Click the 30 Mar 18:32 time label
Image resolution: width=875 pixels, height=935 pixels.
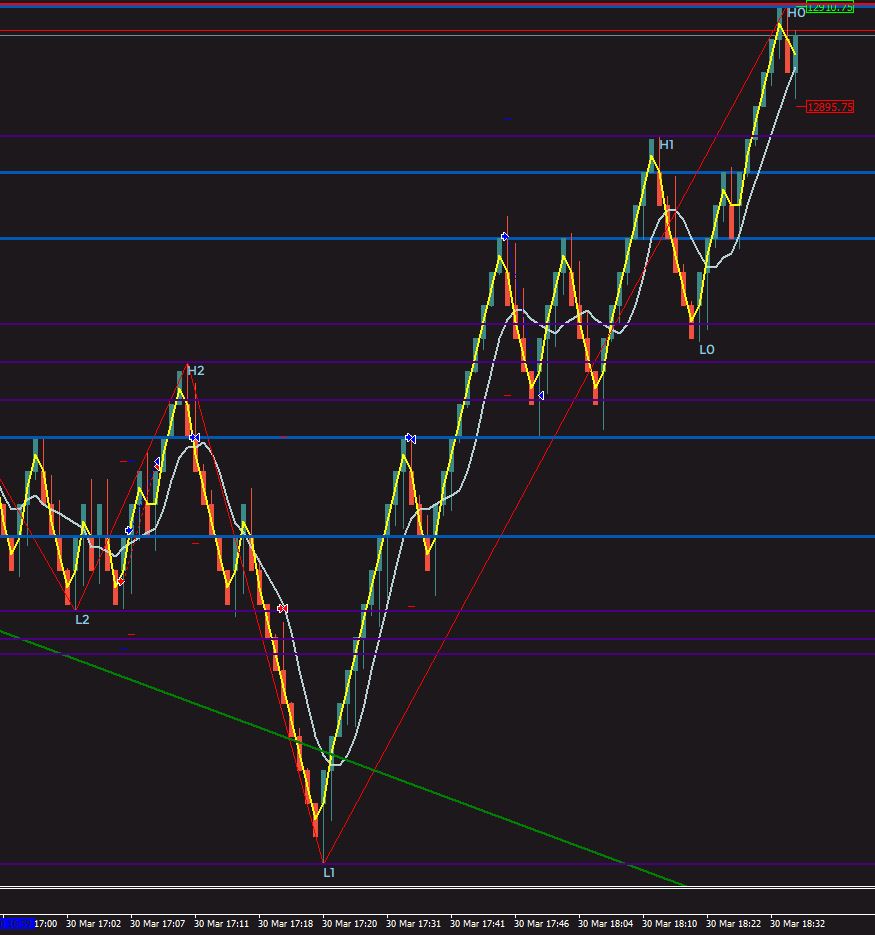pyautogui.click(x=797, y=924)
